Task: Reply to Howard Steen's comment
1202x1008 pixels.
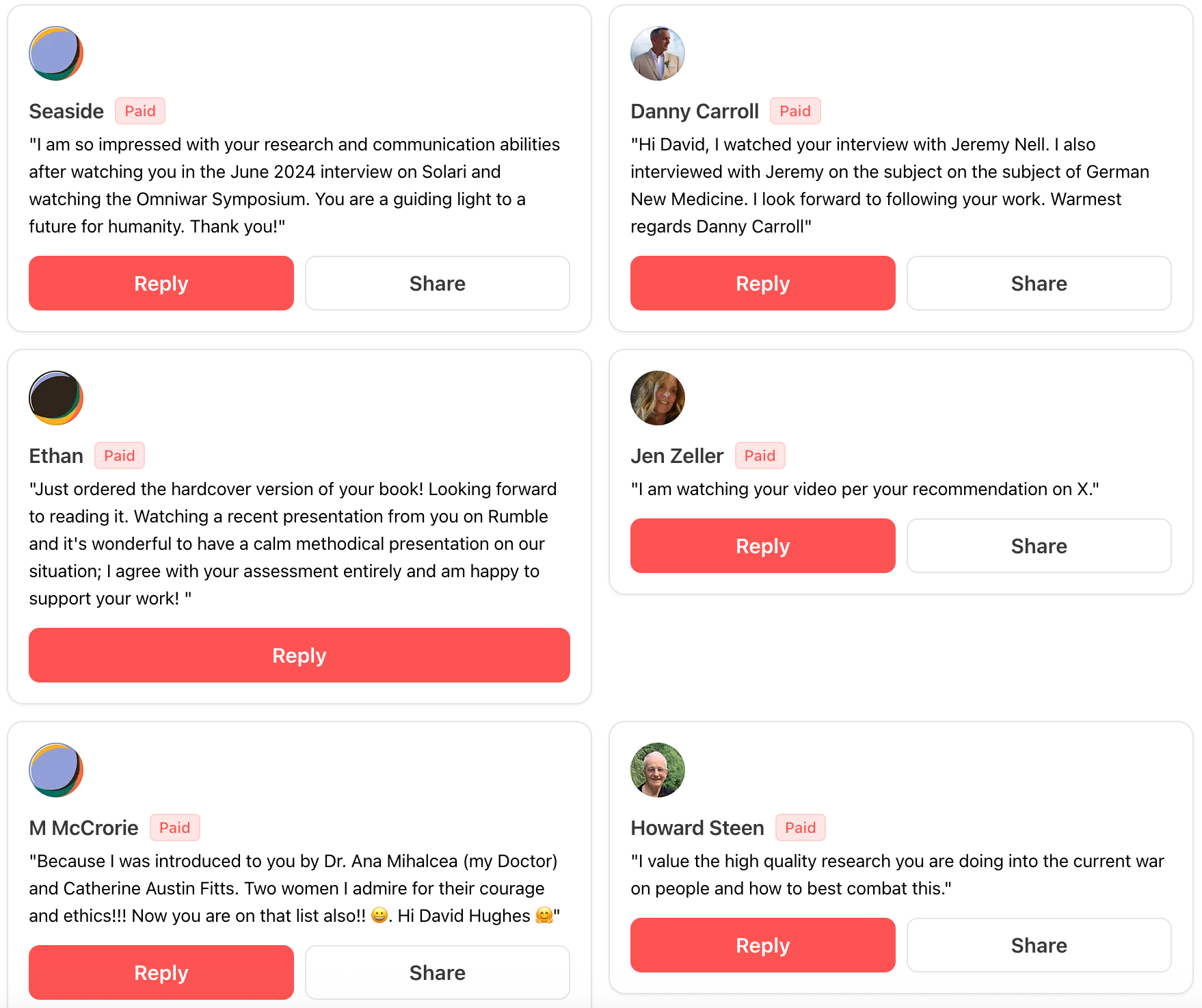Action: click(762, 945)
